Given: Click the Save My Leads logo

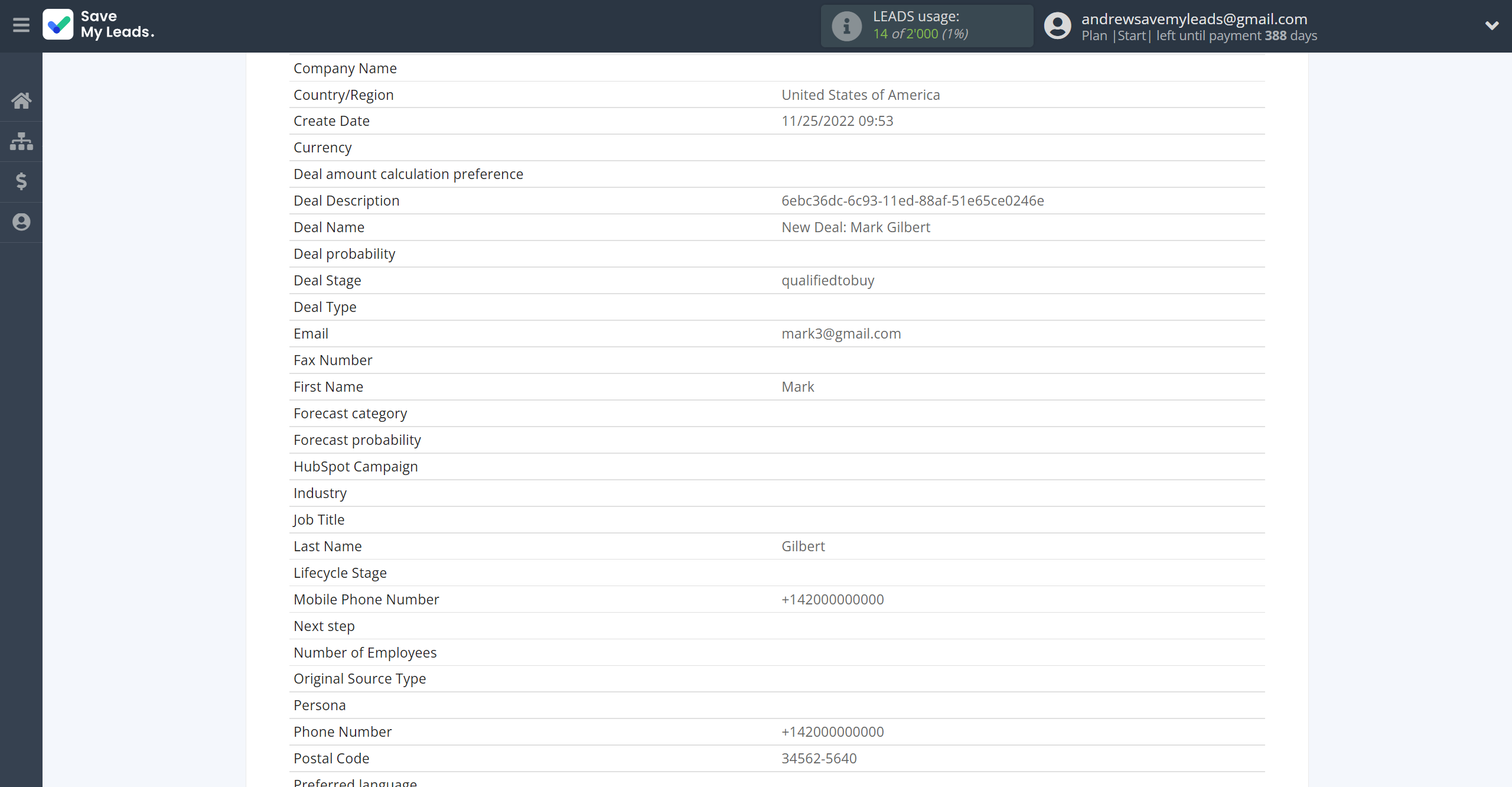Looking at the screenshot, I should [58, 25].
